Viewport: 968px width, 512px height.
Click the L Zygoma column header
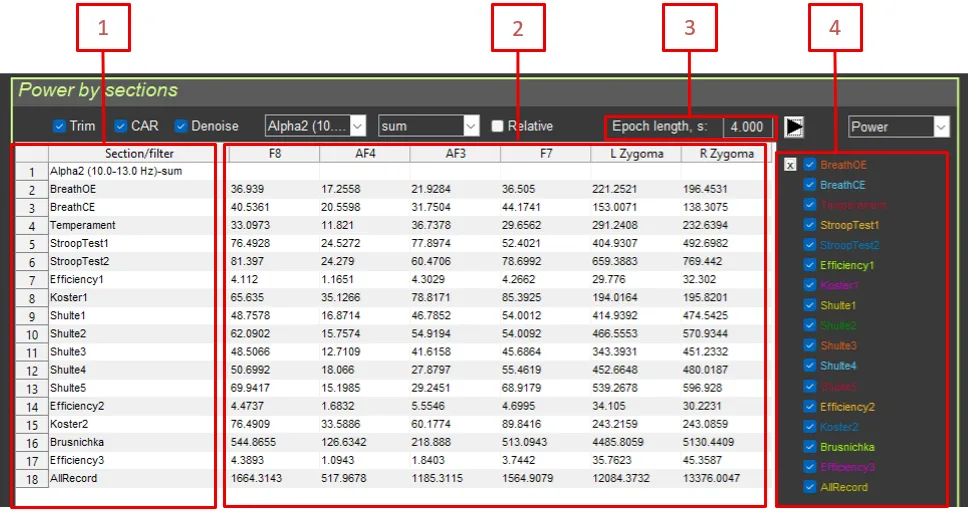635,154
